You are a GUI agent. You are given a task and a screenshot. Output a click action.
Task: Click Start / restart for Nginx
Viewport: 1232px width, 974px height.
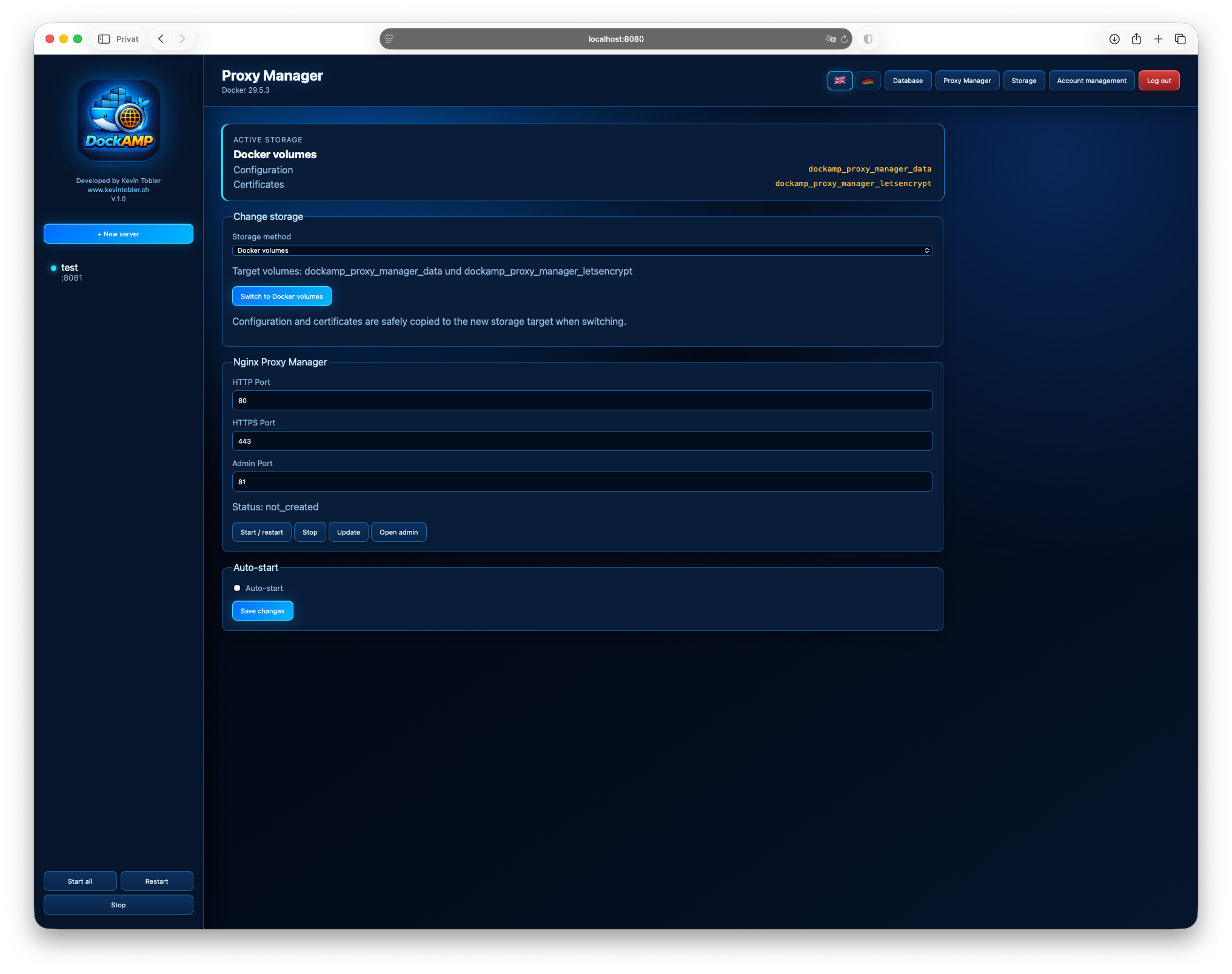(x=261, y=532)
